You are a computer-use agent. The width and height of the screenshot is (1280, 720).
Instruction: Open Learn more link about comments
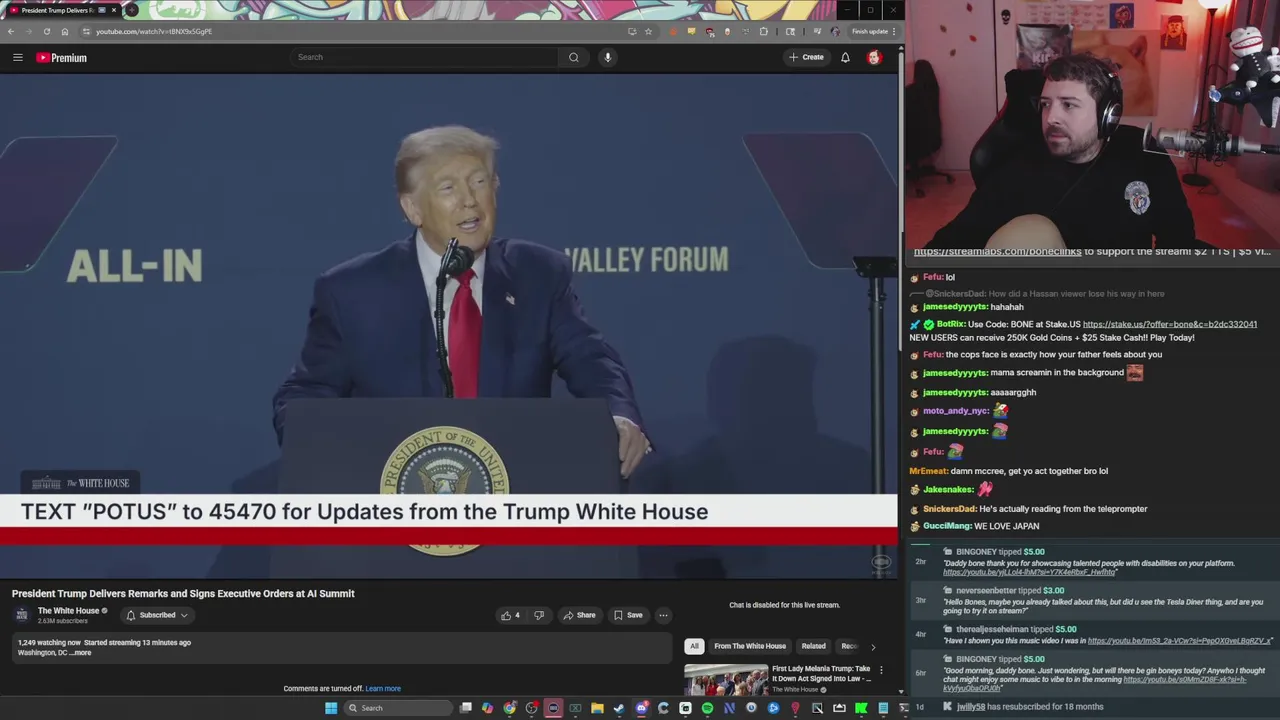tap(383, 689)
